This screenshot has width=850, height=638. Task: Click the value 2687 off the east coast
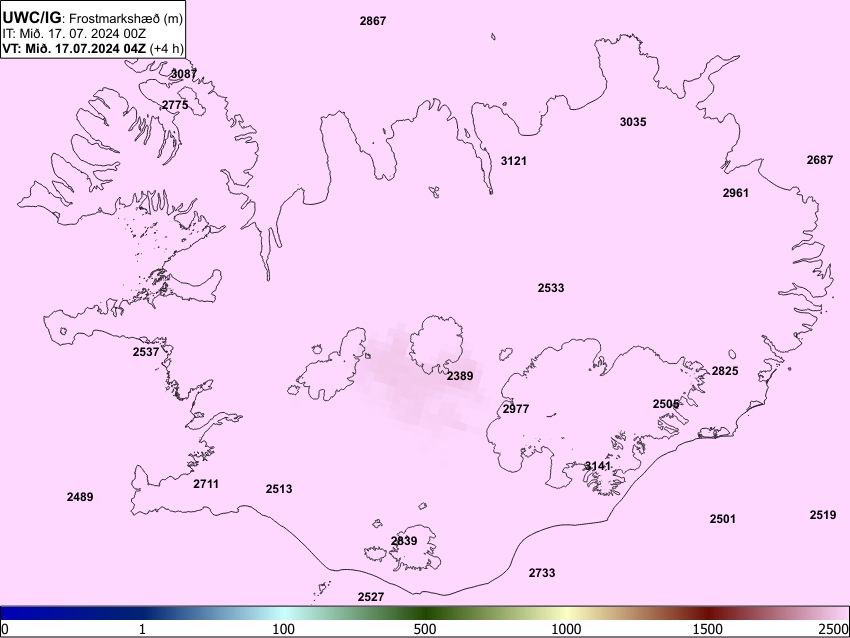820,160
